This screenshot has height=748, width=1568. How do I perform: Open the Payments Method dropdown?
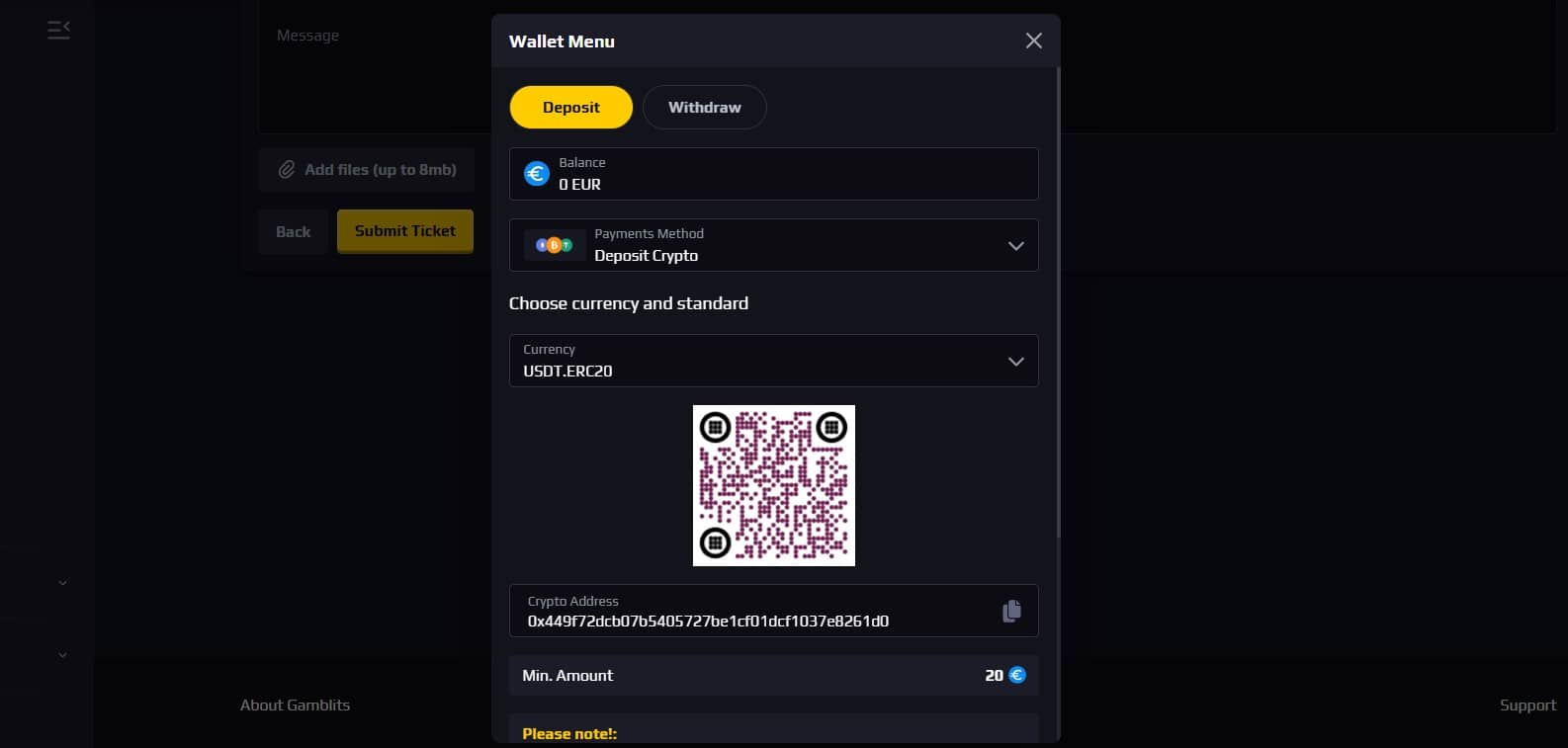coord(1015,245)
